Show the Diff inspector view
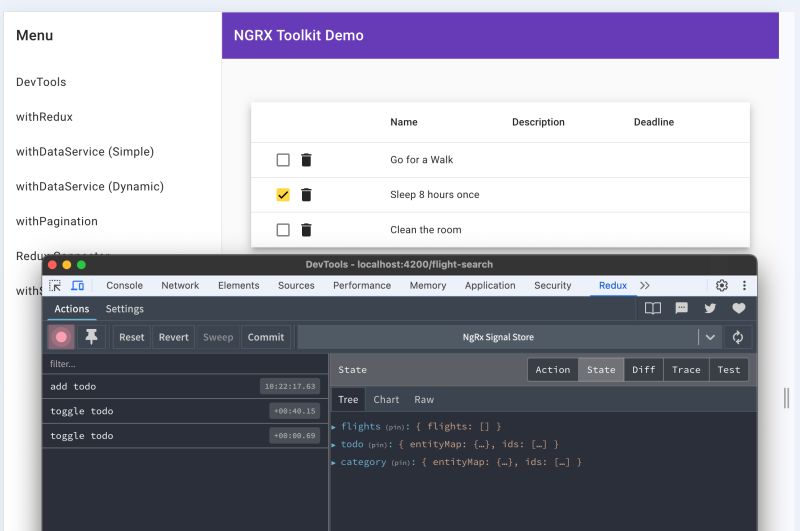Screen dimensions: 800x531 pos(643,370)
